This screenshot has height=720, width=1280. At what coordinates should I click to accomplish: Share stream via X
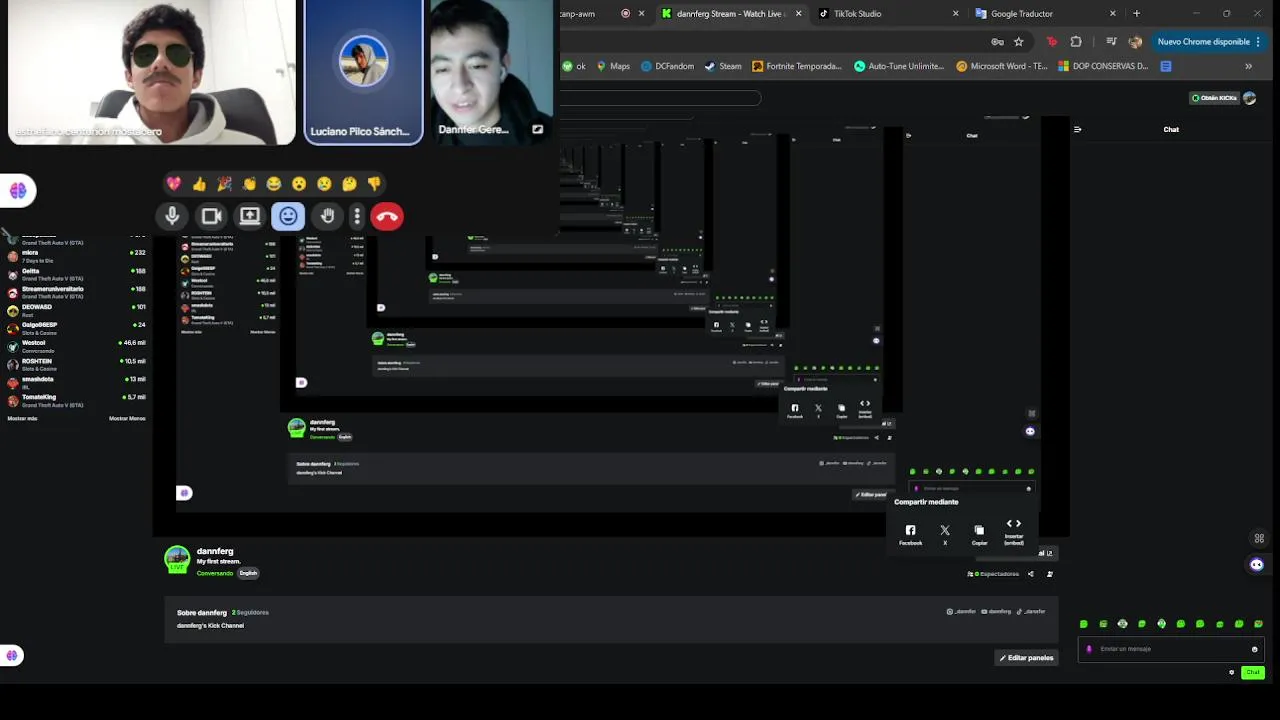(x=945, y=534)
